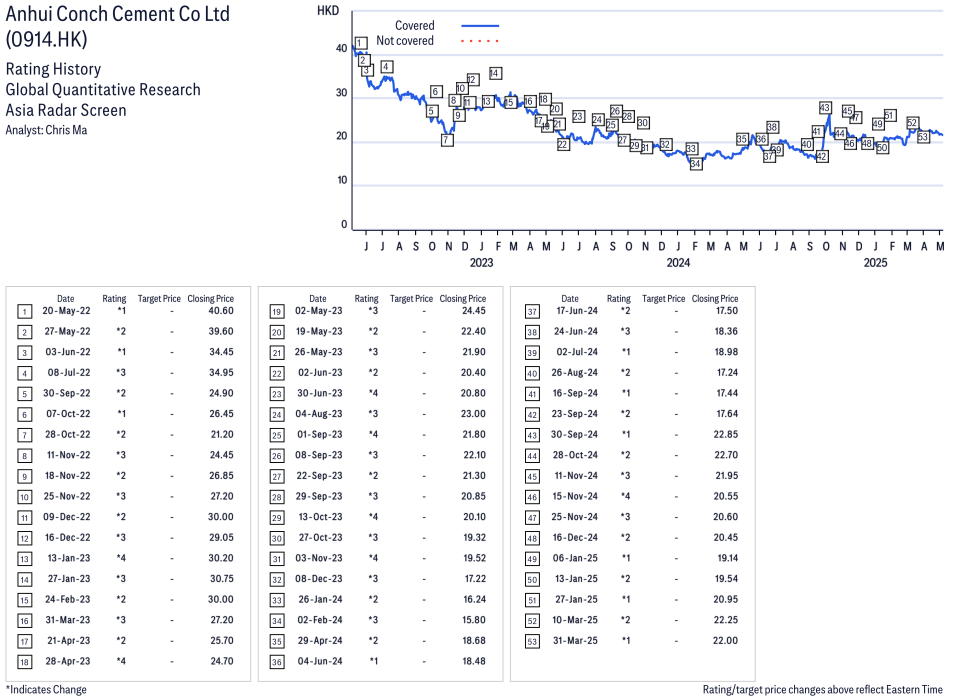The width and height of the screenshot is (954, 696).
Task: Click the closing price 40.60
Action: click(x=221, y=311)
